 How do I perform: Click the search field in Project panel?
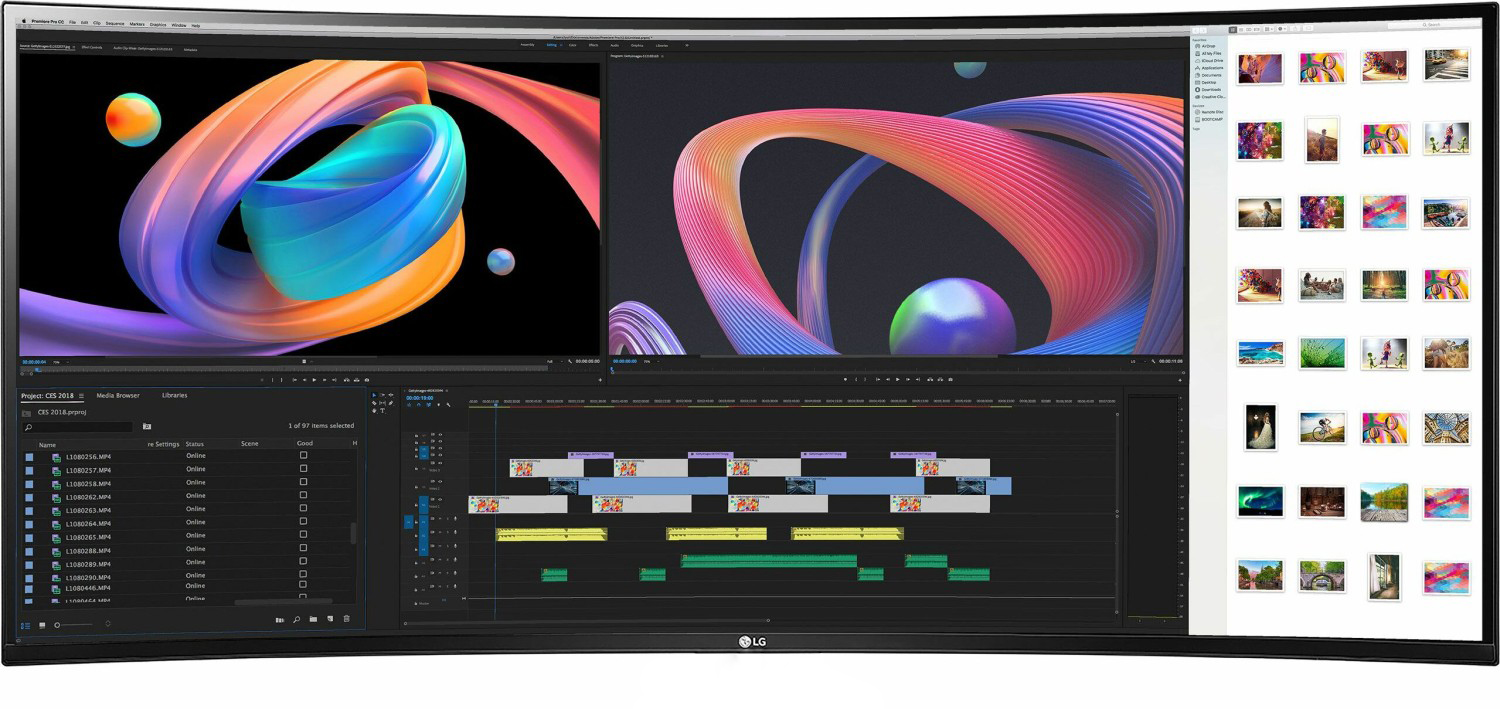tap(78, 427)
